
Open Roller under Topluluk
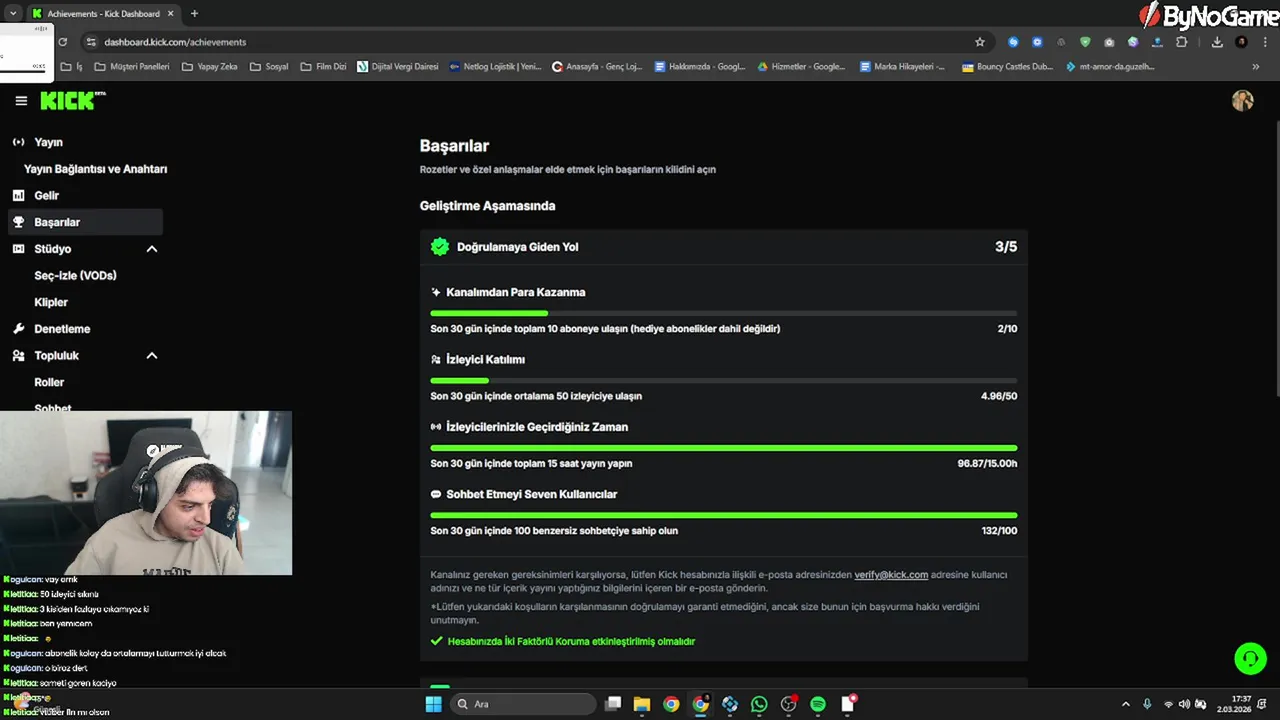click(49, 382)
